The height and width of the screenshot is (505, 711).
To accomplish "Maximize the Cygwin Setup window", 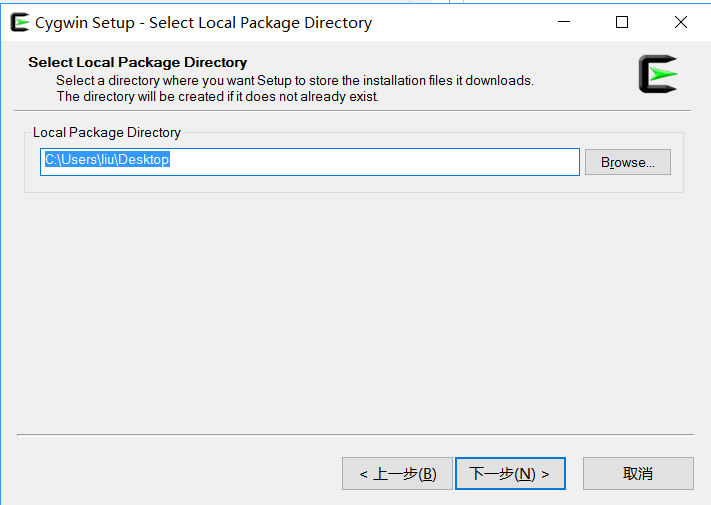I will coord(622,22).
